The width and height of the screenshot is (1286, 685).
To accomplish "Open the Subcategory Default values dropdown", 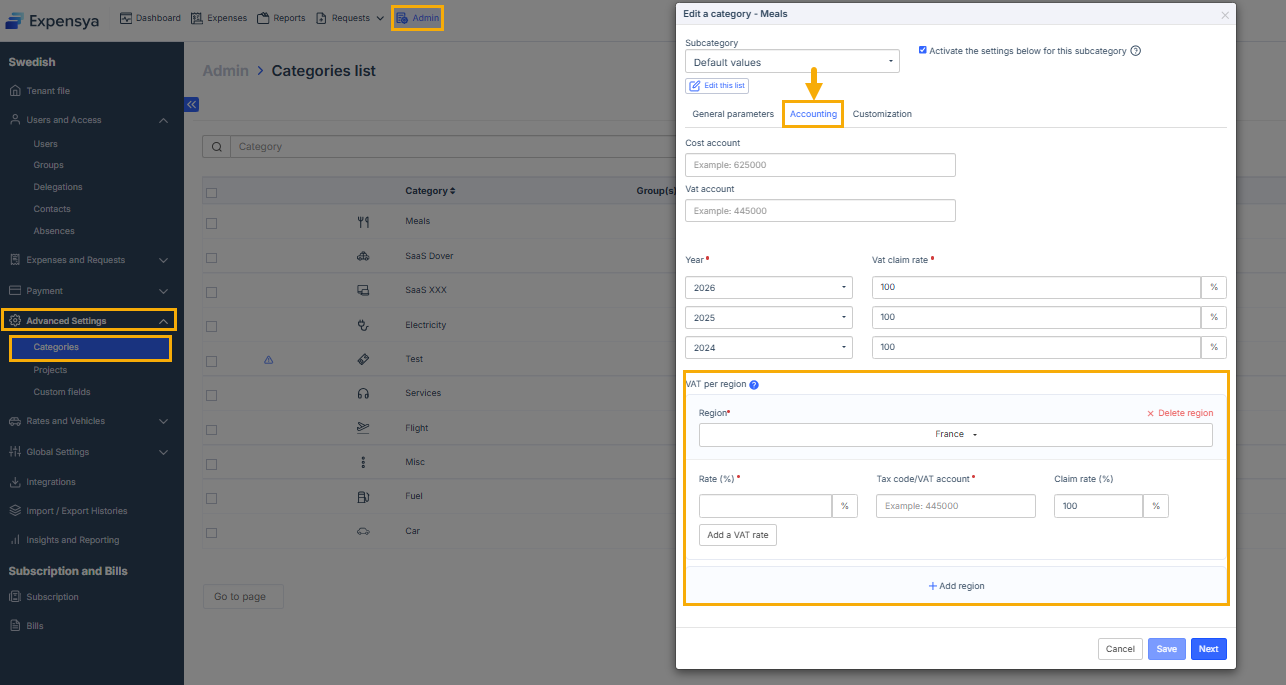I will tap(792, 62).
